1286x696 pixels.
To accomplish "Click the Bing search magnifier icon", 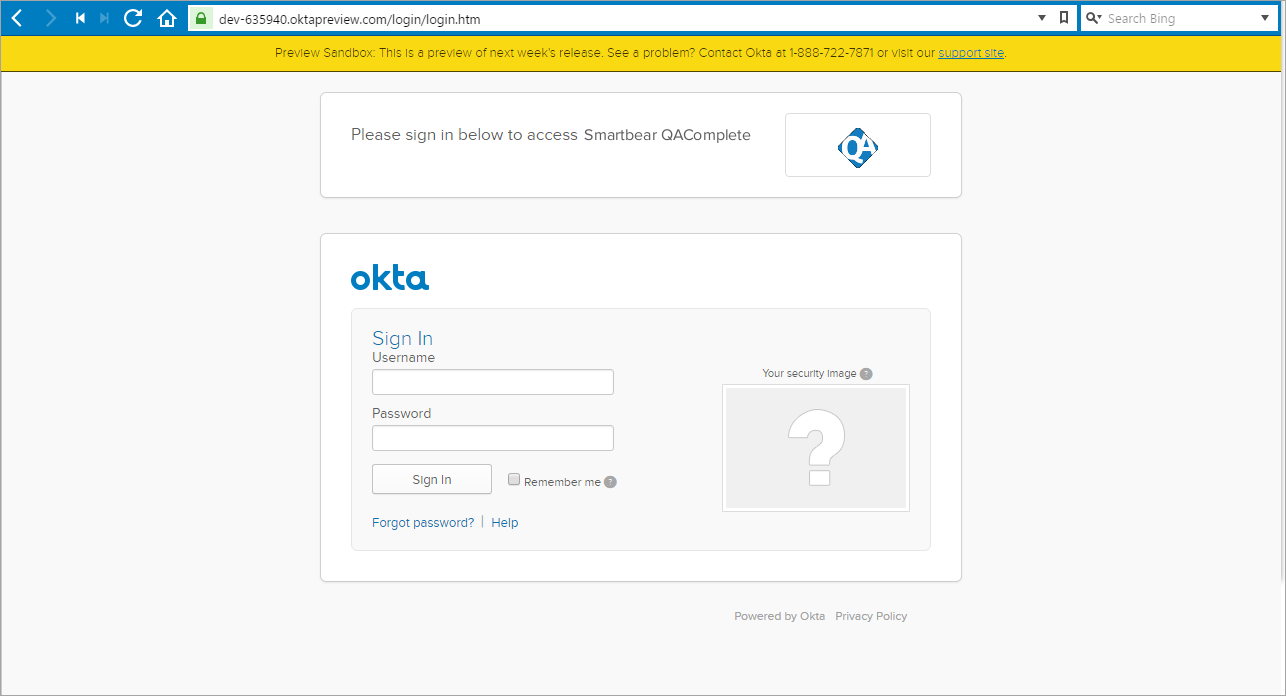I will (x=1093, y=17).
